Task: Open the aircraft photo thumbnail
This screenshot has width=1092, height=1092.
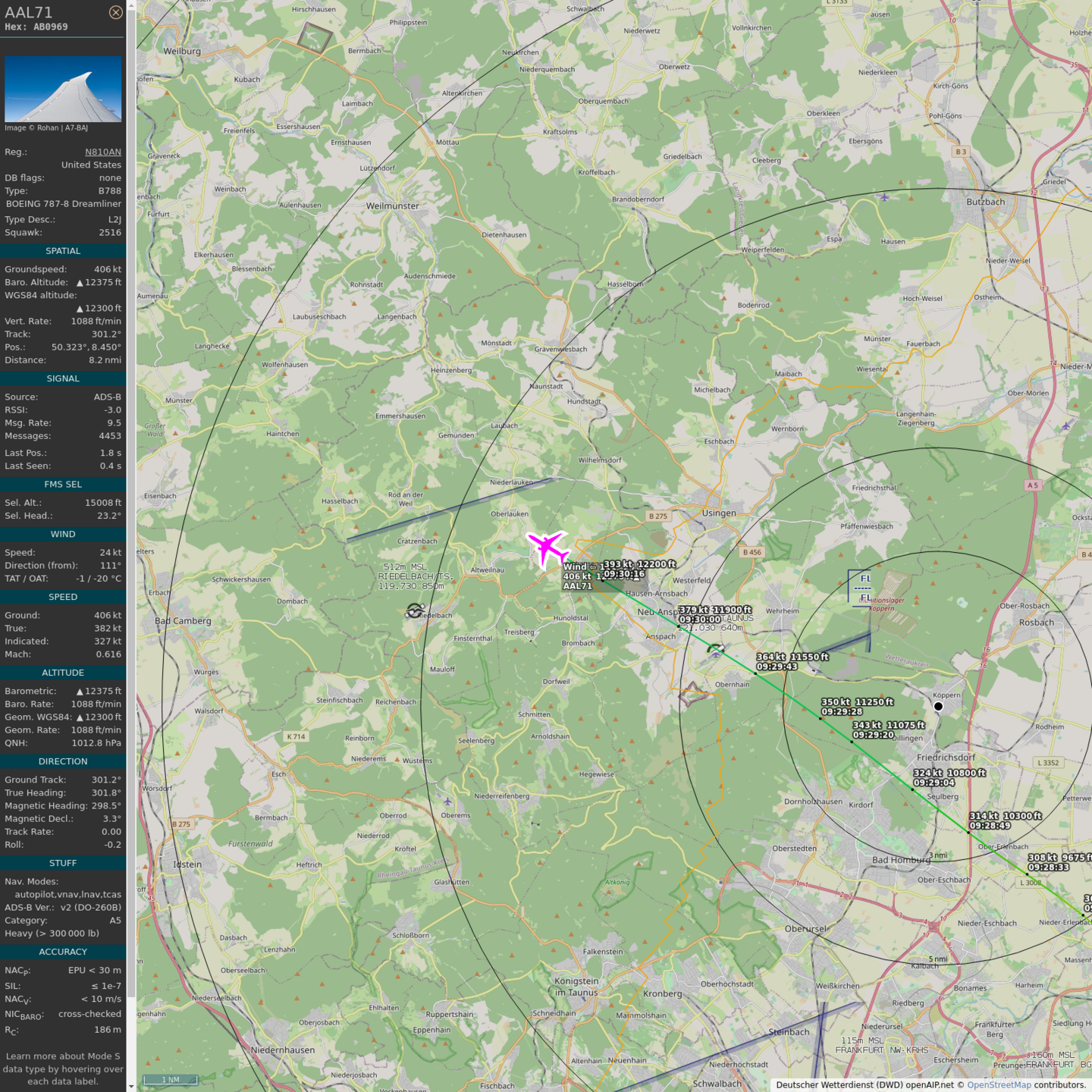Action: coord(63,89)
